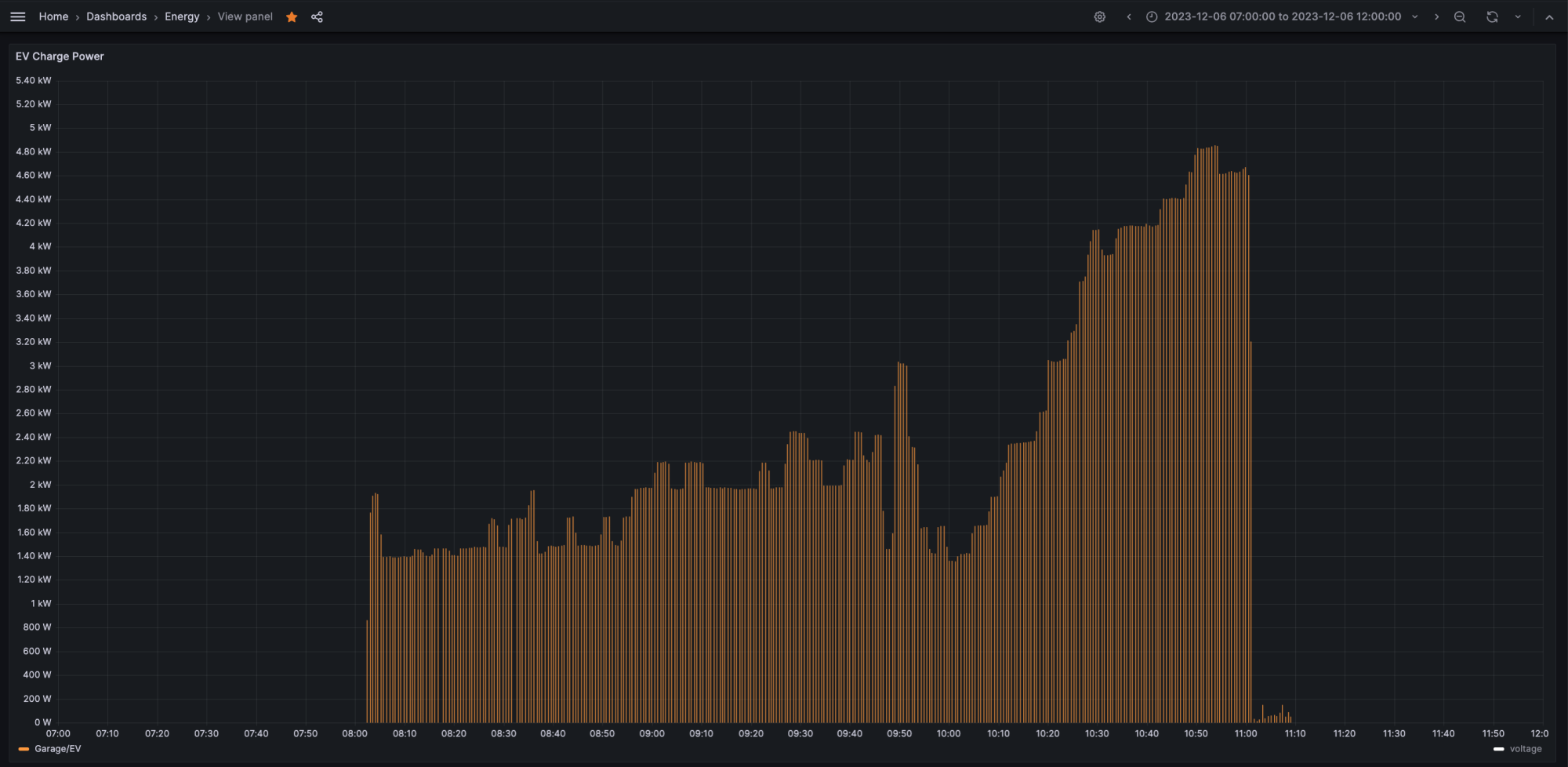Click the 2 kW y-axis label
Viewport: 1568px width, 767px height.
tap(40, 485)
